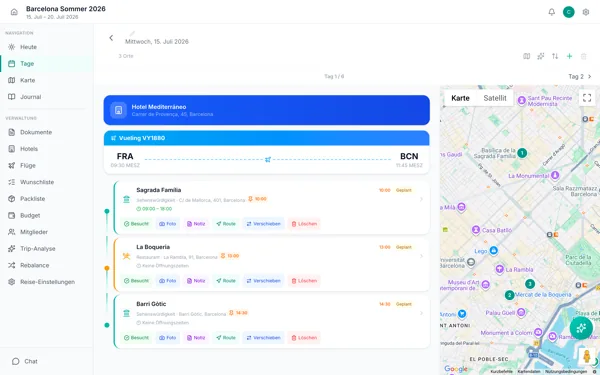
Task: Click Verschieben on Sagrada Familia
Action: 264,224
